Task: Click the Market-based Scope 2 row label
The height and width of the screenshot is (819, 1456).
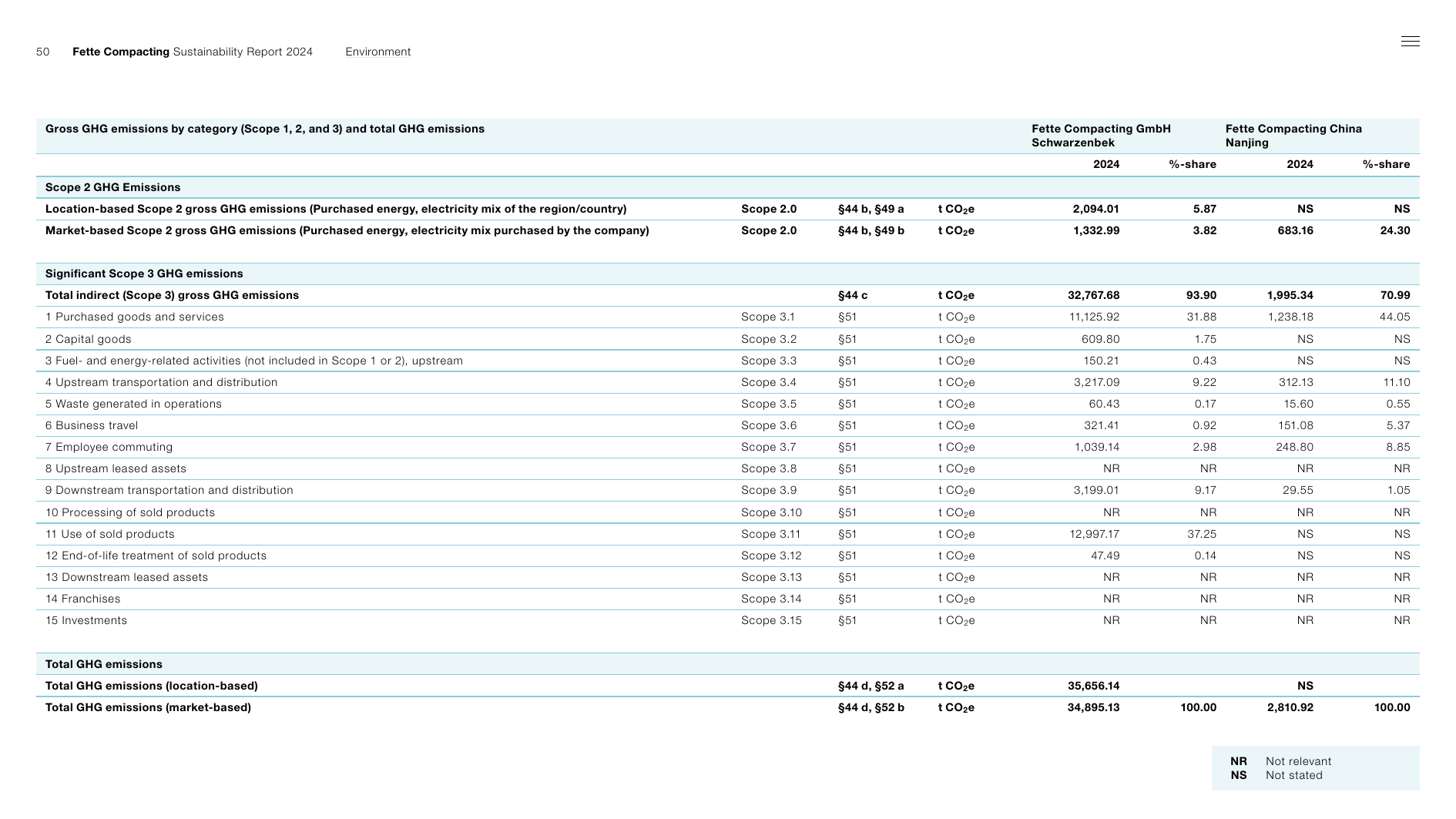Action: (x=347, y=230)
